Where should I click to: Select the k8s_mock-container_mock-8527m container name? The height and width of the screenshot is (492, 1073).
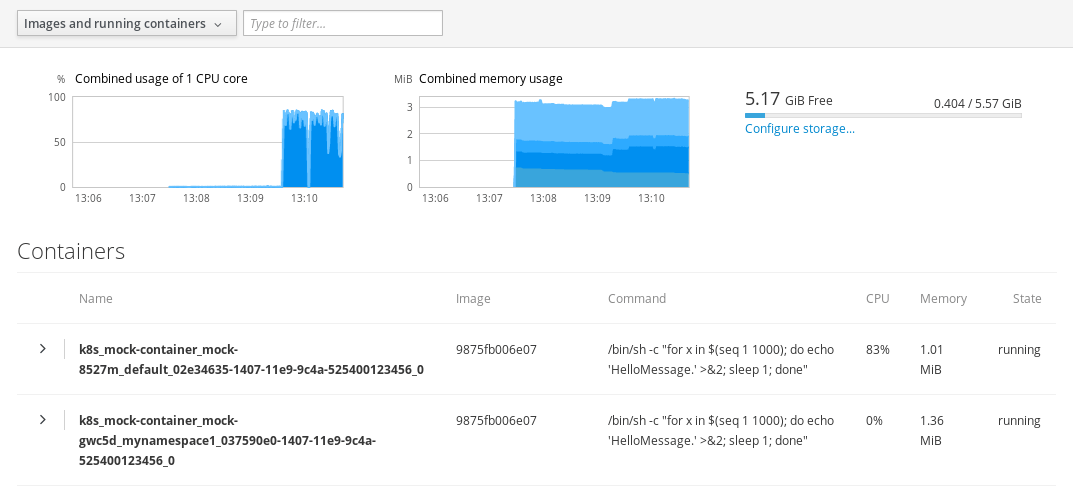pos(251,359)
